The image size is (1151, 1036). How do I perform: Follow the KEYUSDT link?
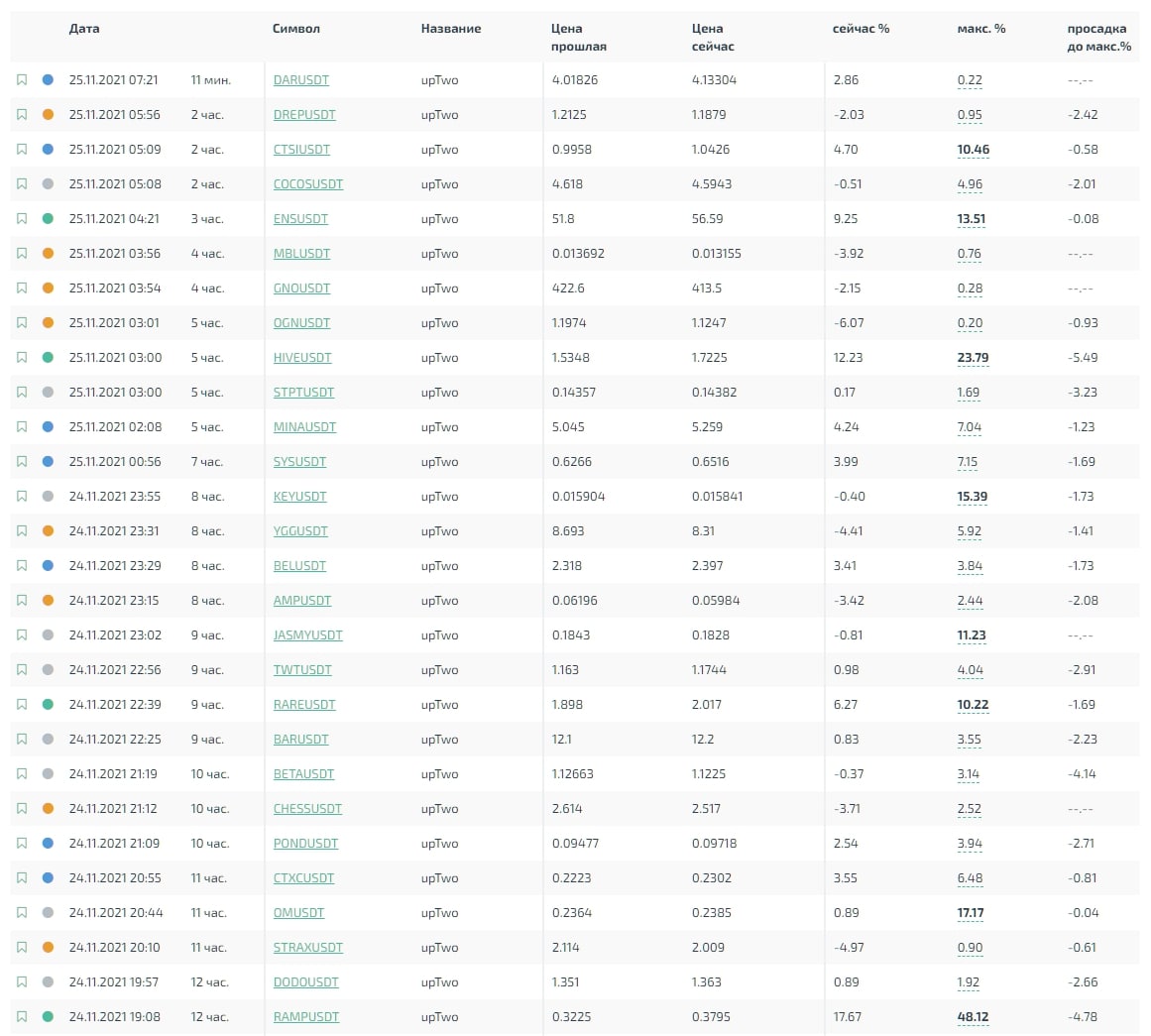click(299, 497)
